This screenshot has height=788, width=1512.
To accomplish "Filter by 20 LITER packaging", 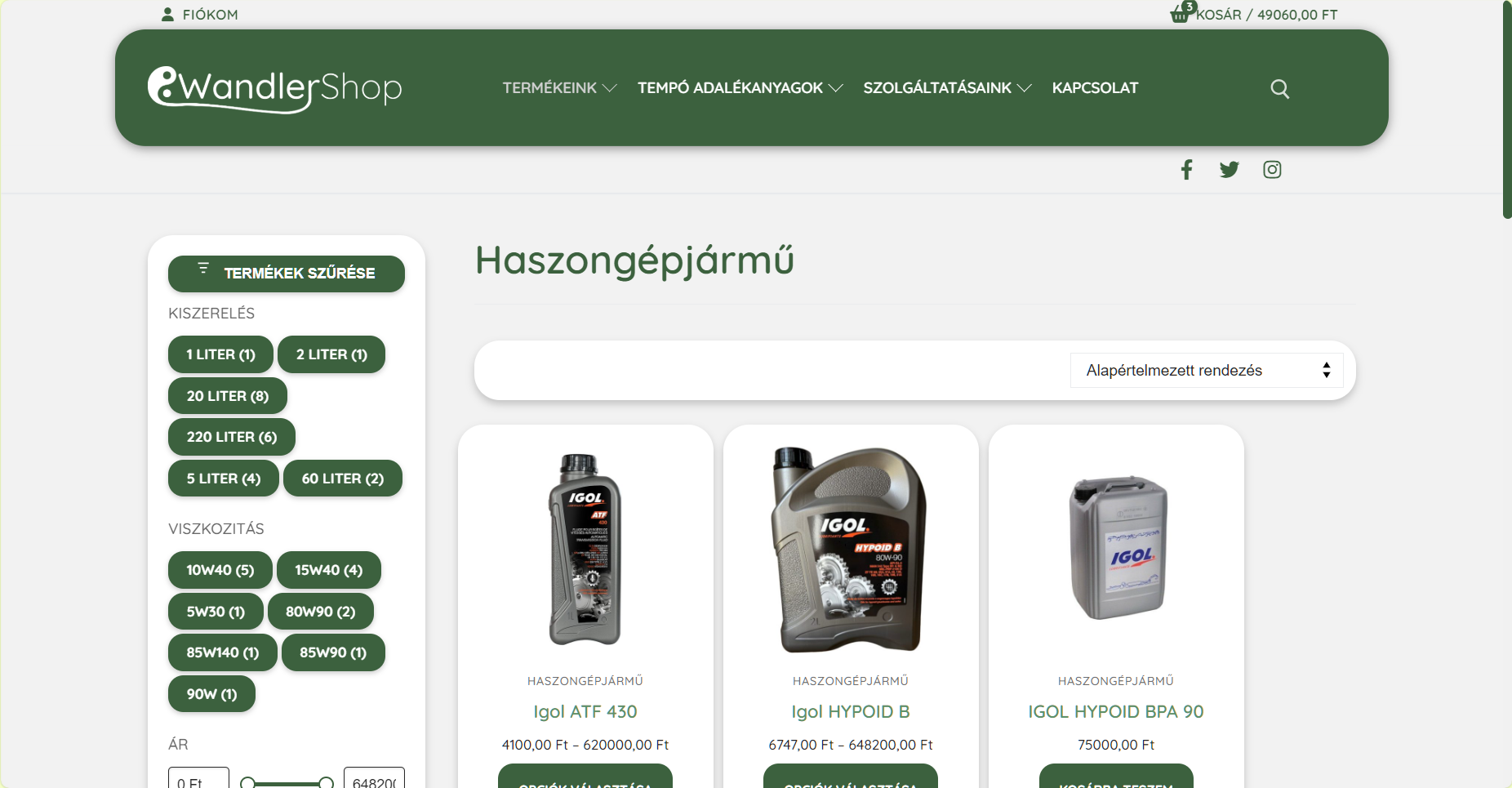I will coord(228,396).
